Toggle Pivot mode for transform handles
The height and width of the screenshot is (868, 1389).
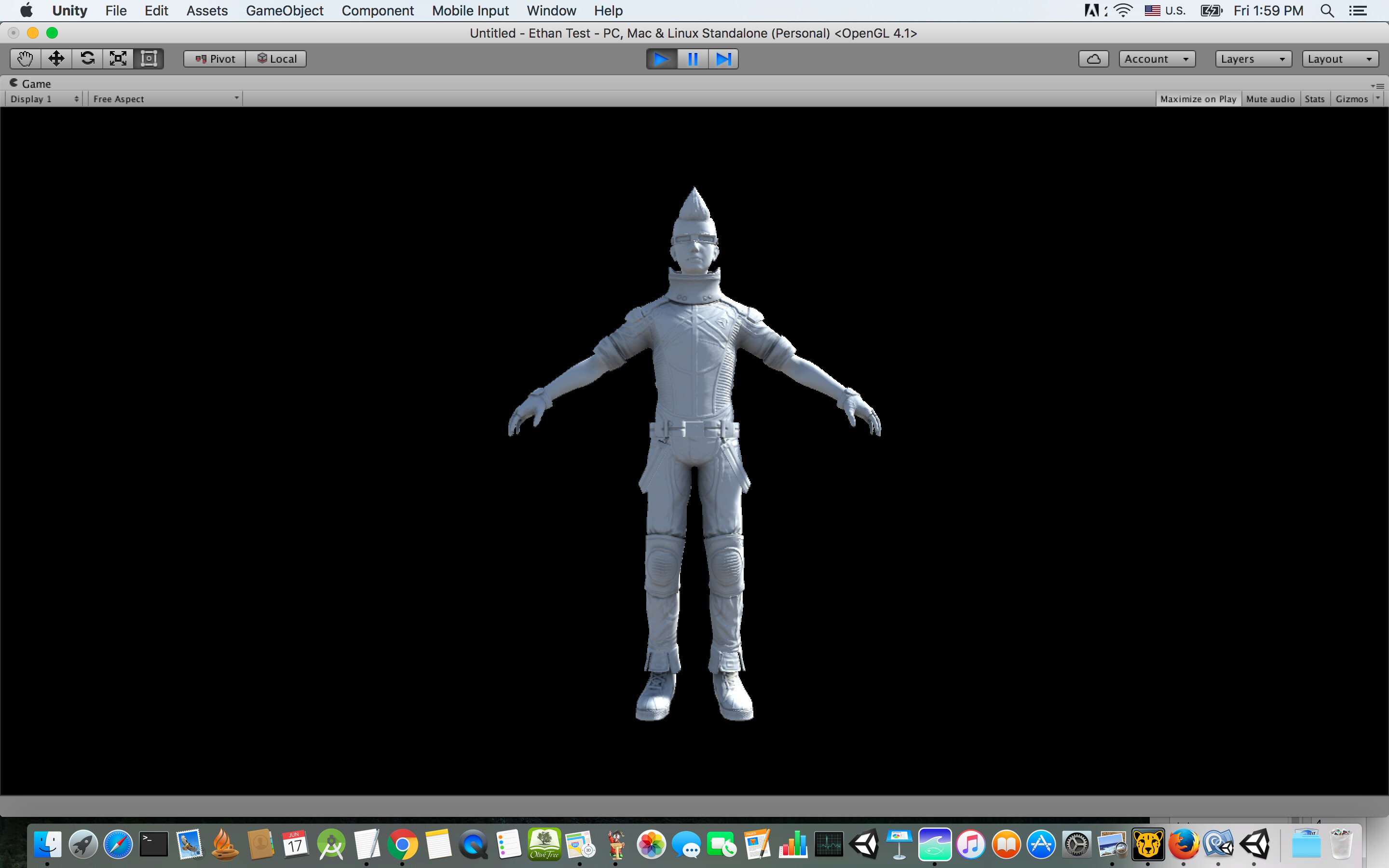(213, 58)
